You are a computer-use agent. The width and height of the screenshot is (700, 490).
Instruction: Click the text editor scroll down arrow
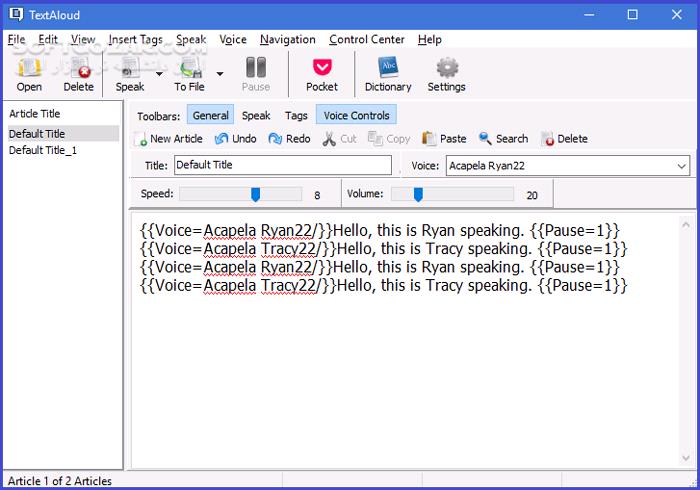coord(685,458)
